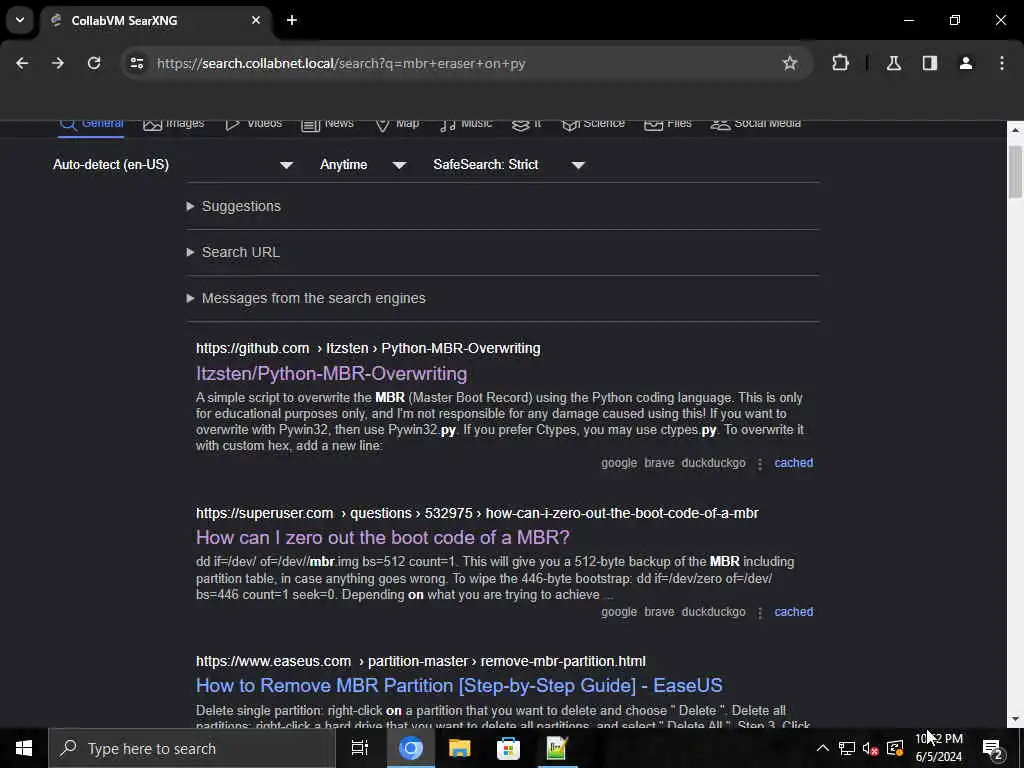Viewport: 1024px width, 768px height.
Task: Open Microsoft Store from taskbar
Action: 508,748
